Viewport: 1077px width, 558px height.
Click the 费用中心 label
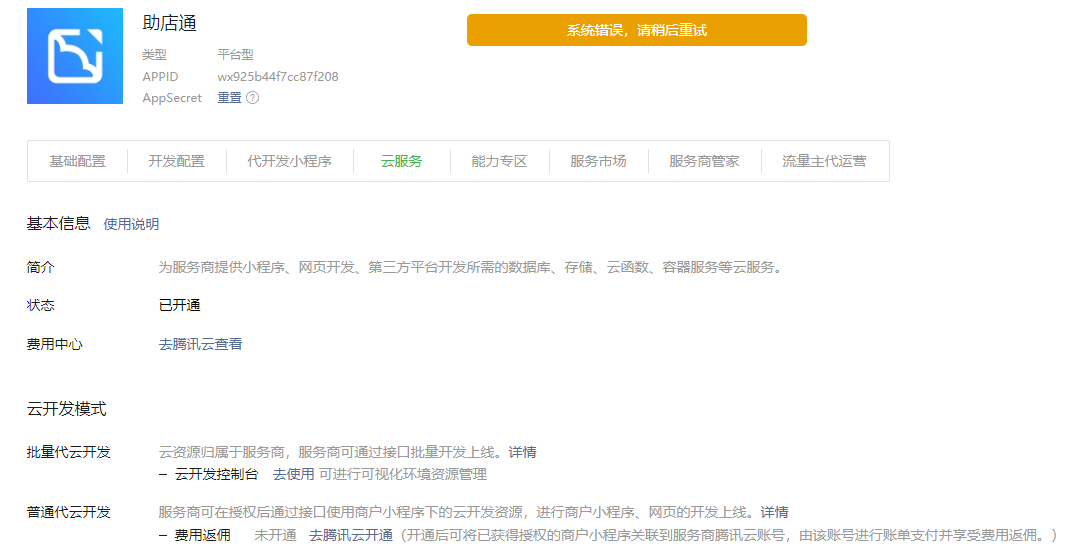click(x=54, y=344)
